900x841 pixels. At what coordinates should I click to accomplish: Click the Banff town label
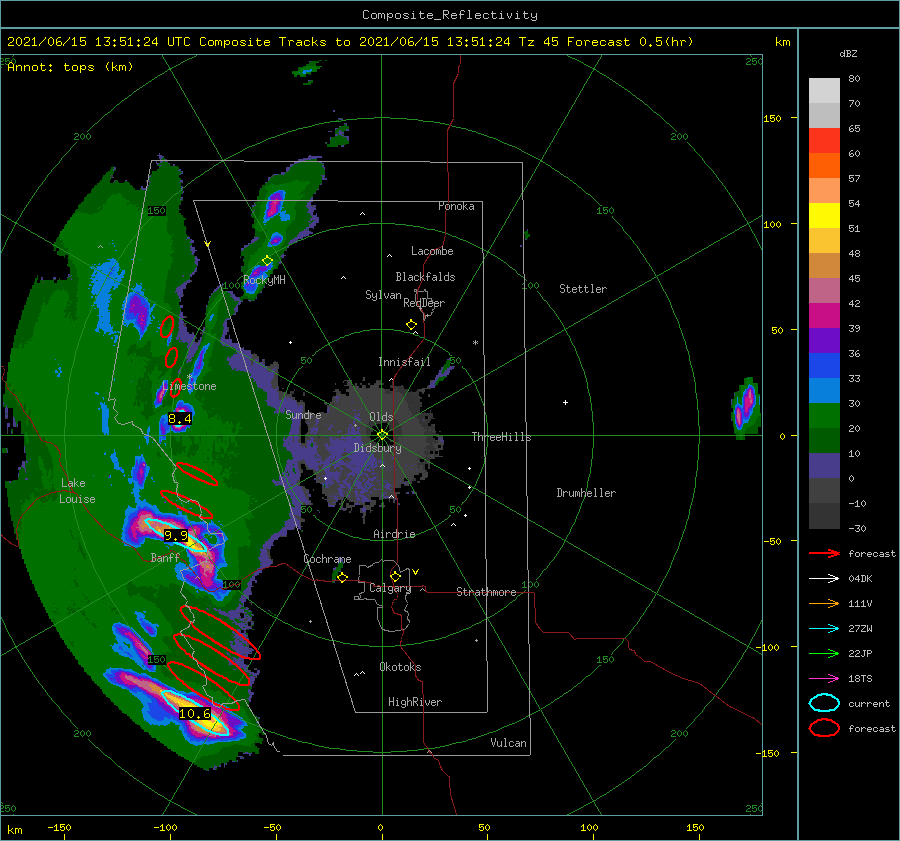[x=165, y=557]
